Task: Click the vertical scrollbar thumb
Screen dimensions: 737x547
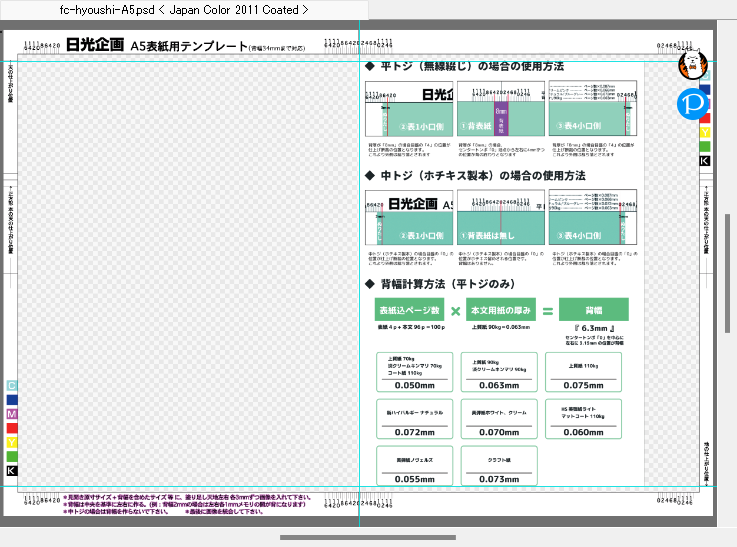Action: point(727,273)
